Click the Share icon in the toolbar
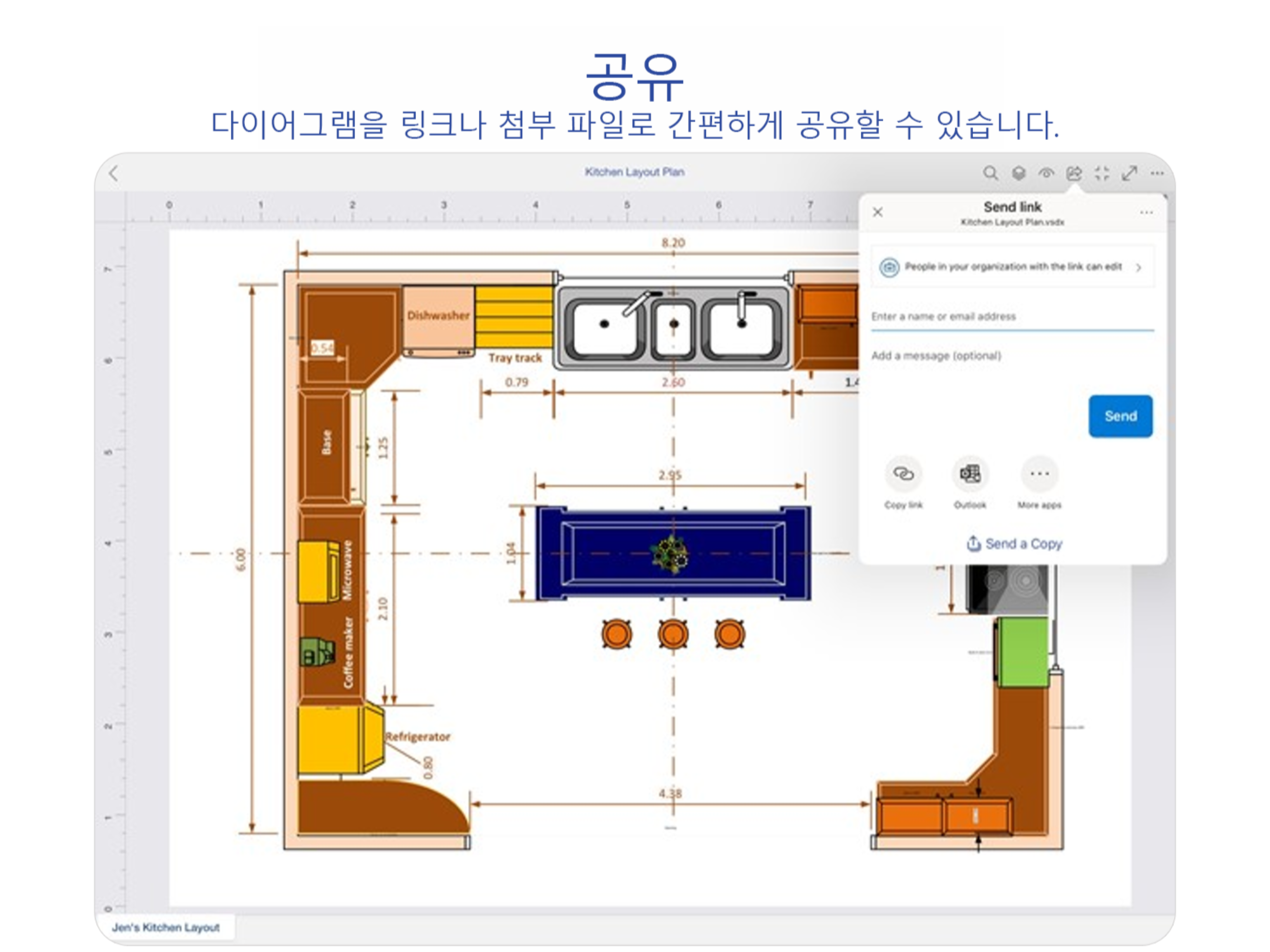 coord(1074,172)
